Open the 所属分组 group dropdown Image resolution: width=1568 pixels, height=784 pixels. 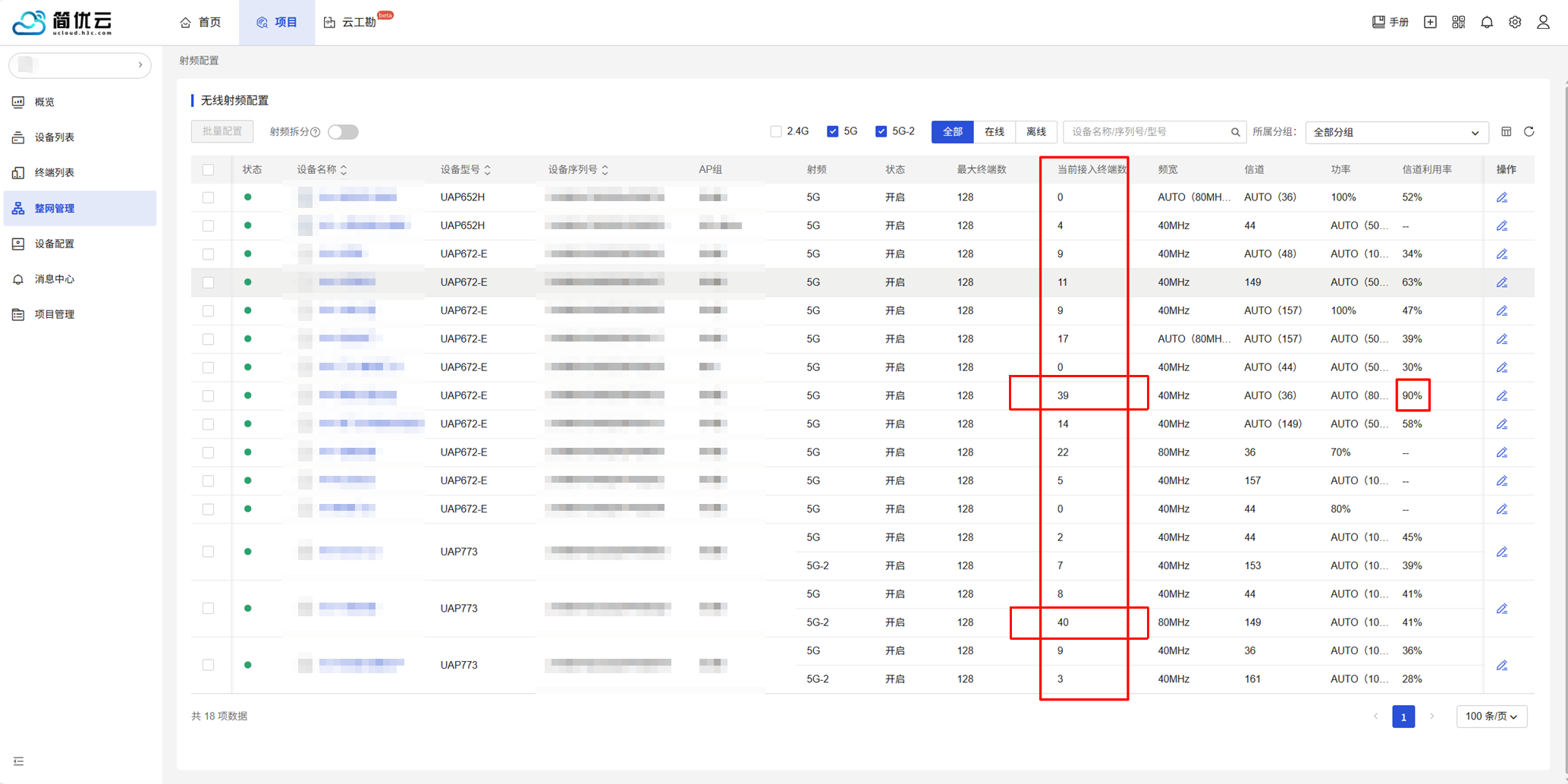[x=1396, y=132]
